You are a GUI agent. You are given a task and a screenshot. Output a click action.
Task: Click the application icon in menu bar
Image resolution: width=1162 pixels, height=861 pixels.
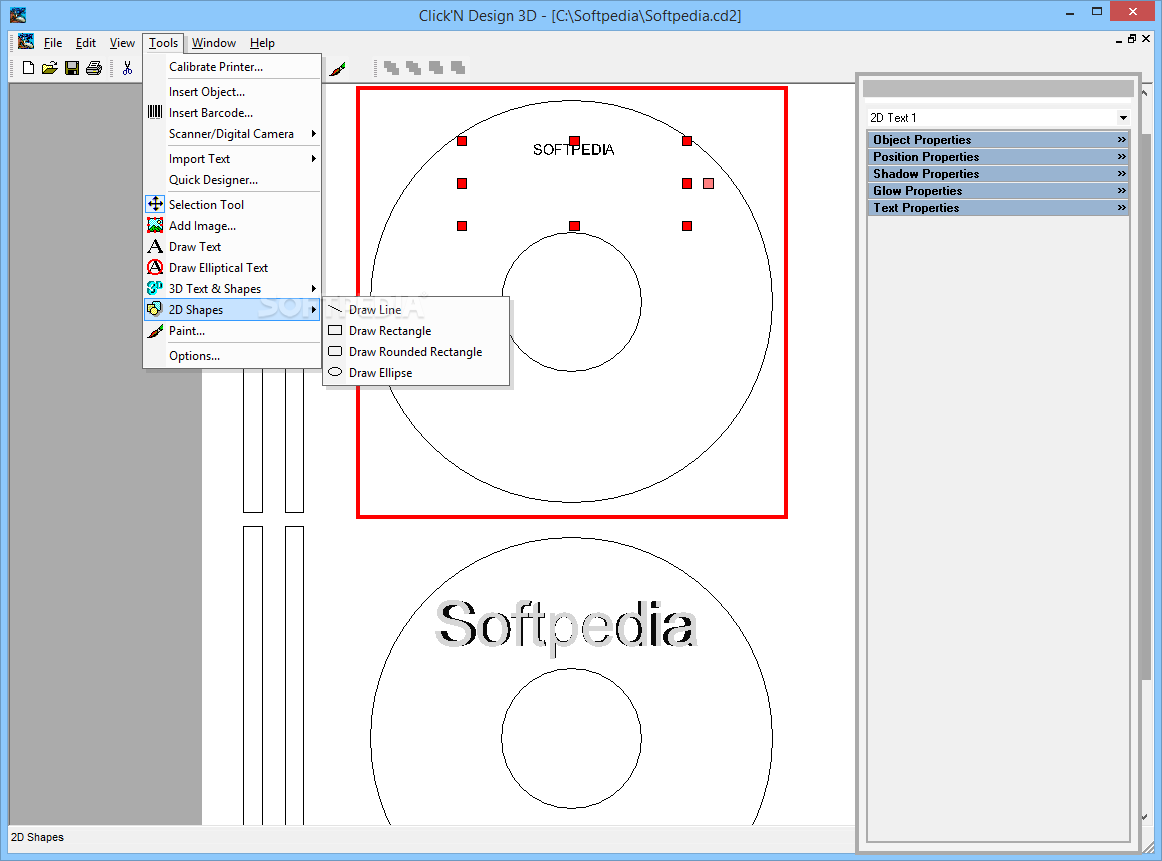pyautogui.click(x=26, y=41)
